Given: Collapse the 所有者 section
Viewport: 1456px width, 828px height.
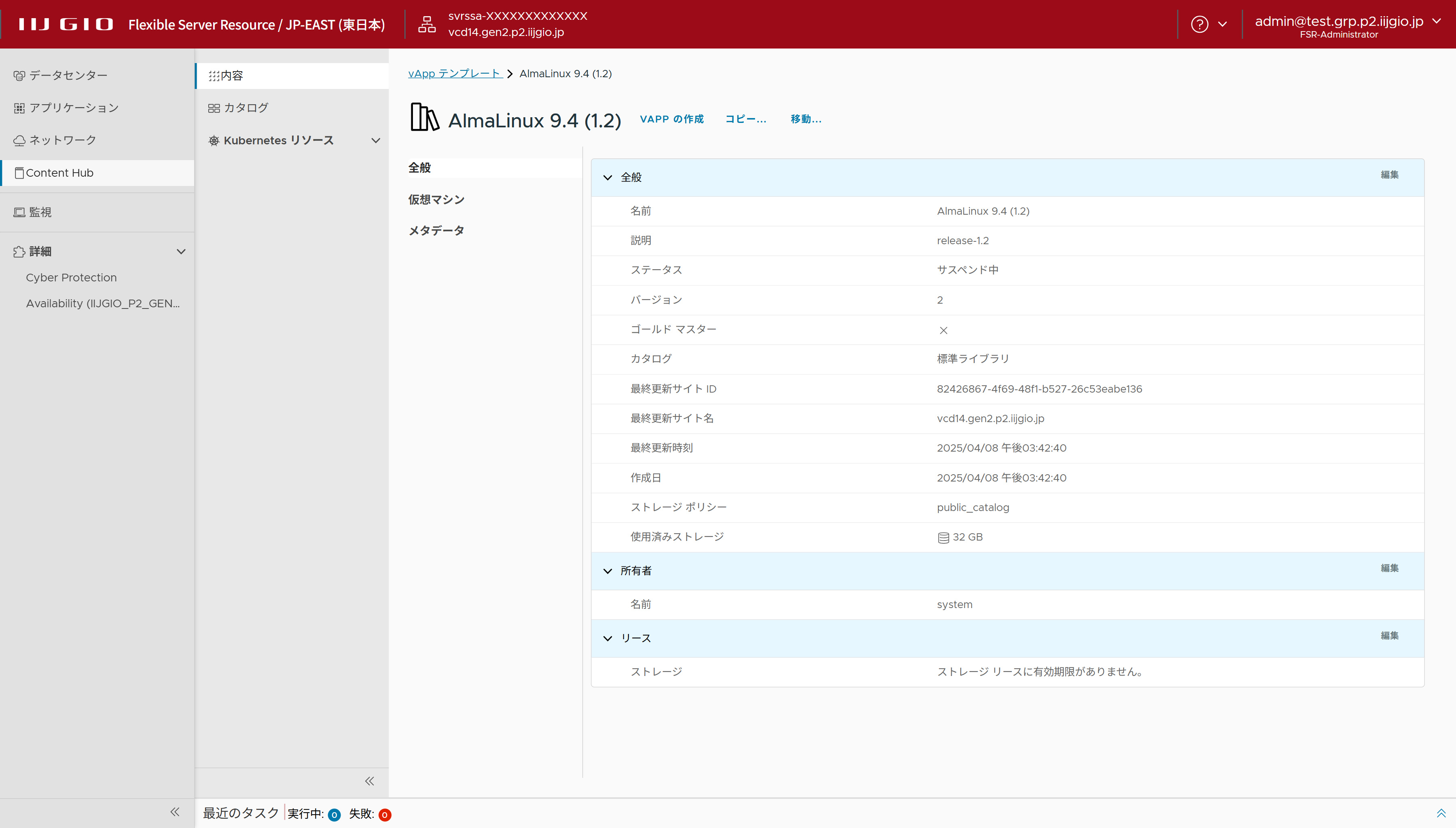Looking at the screenshot, I should pos(607,571).
